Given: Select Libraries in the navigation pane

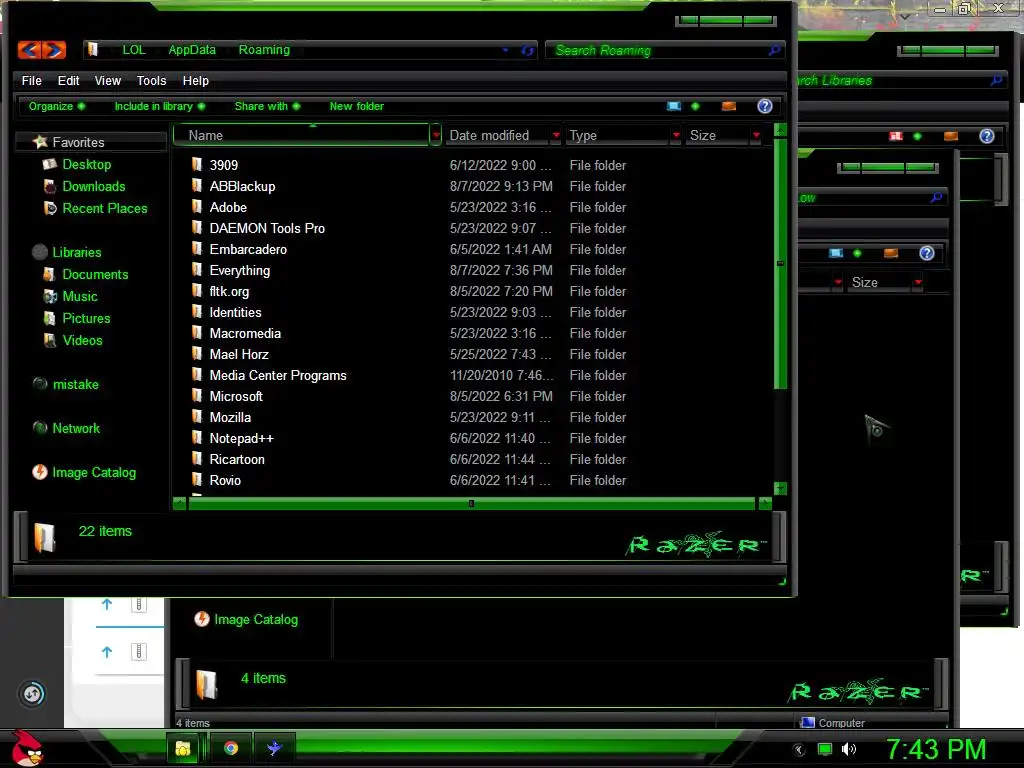Looking at the screenshot, I should click(76, 252).
